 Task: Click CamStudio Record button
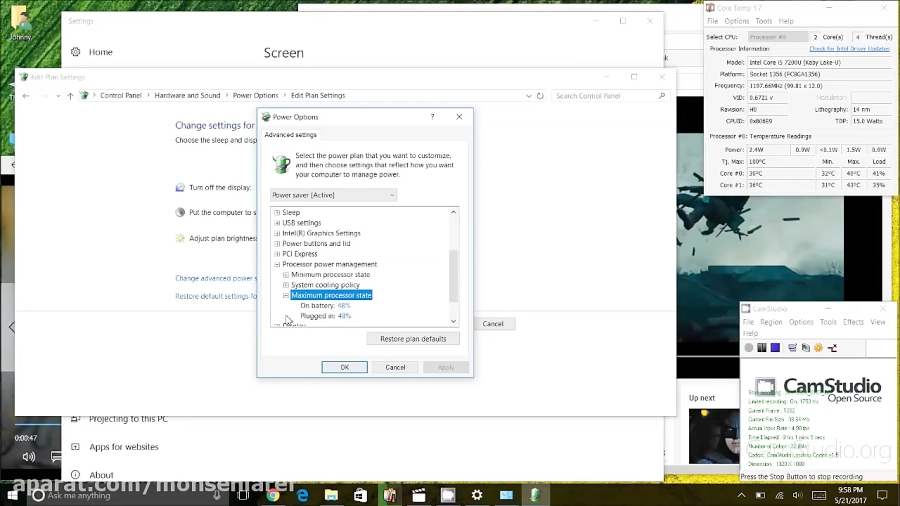pyautogui.click(x=748, y=348)
